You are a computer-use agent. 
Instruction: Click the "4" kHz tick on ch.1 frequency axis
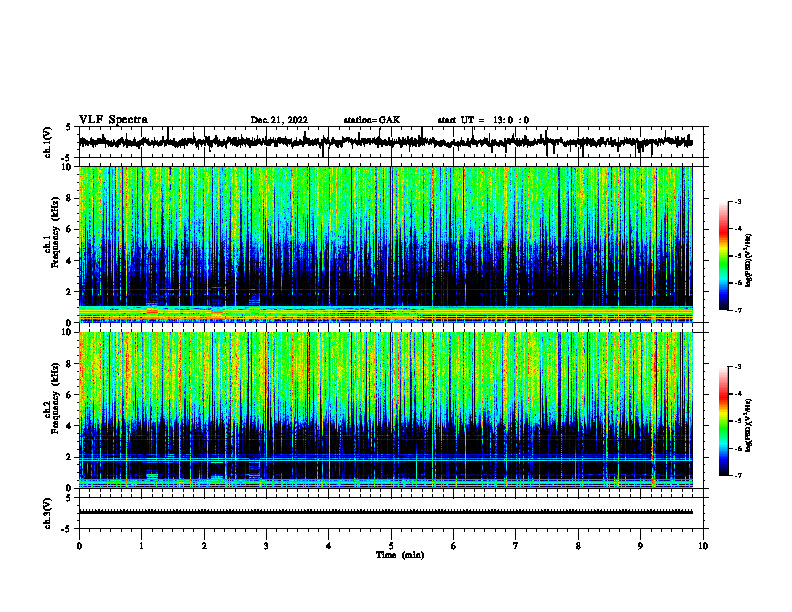coord(69,261)
